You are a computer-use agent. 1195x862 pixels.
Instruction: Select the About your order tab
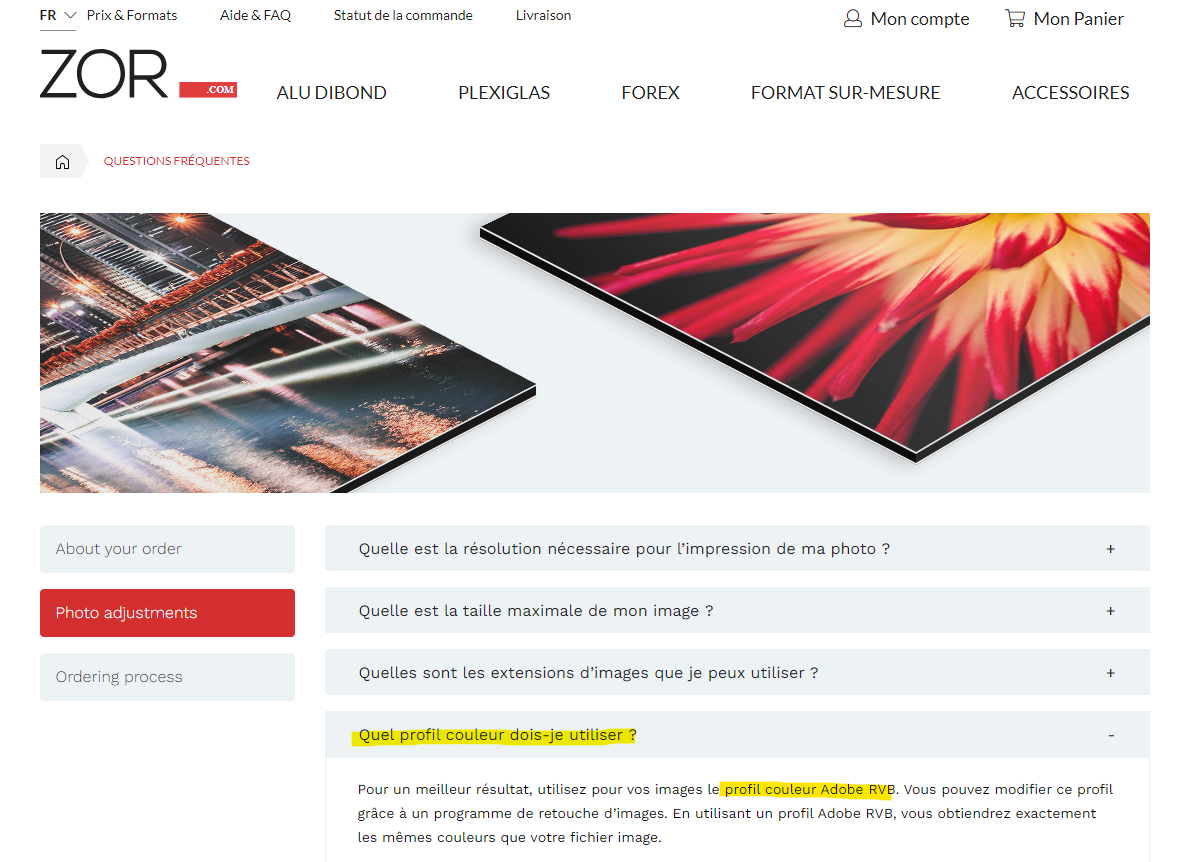click(x=168, y=549)
